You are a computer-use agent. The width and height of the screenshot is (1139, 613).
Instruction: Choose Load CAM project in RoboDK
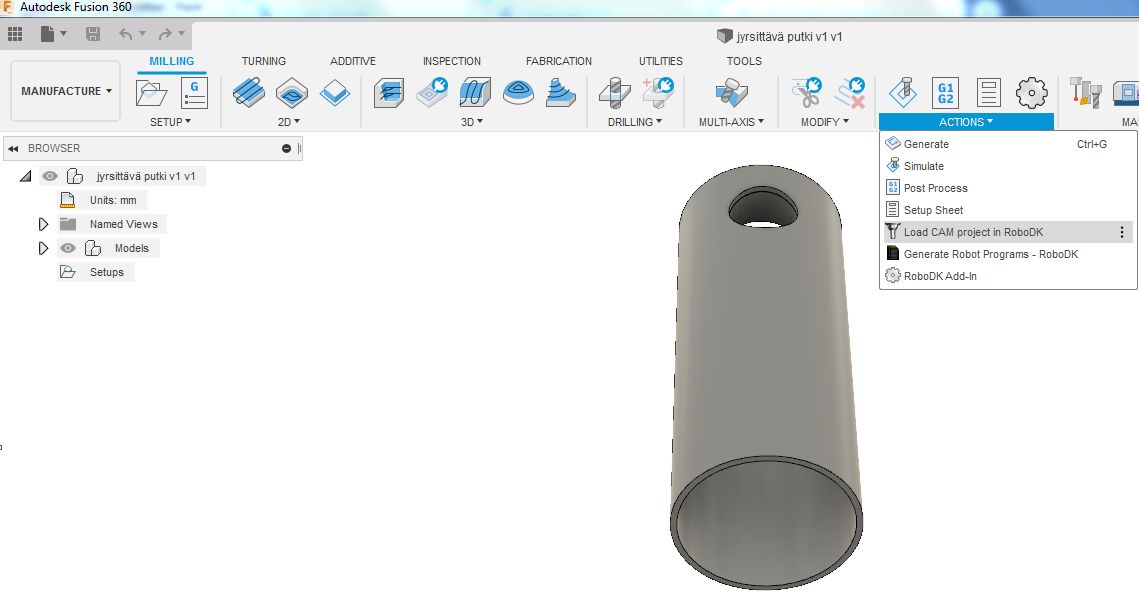pyautogui.click(x=972, y=232)
